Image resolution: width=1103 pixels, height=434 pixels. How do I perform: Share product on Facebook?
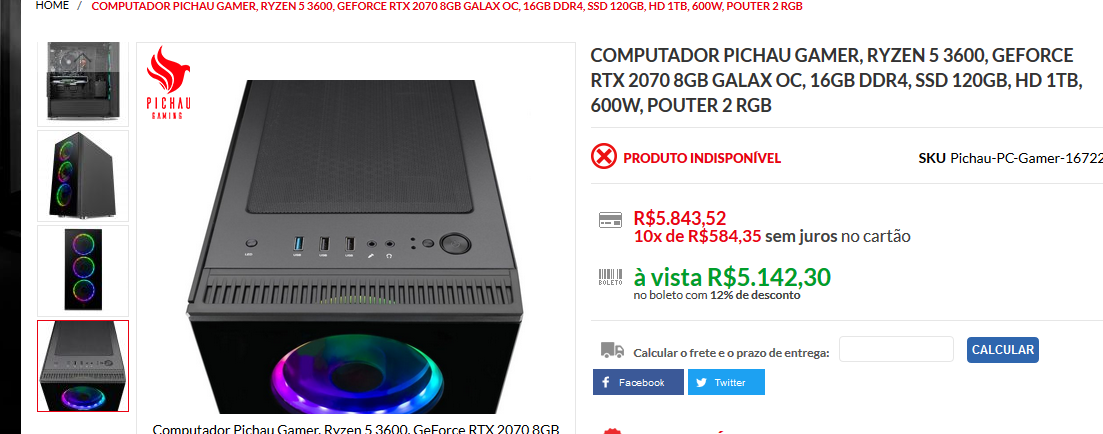[638, 382]
